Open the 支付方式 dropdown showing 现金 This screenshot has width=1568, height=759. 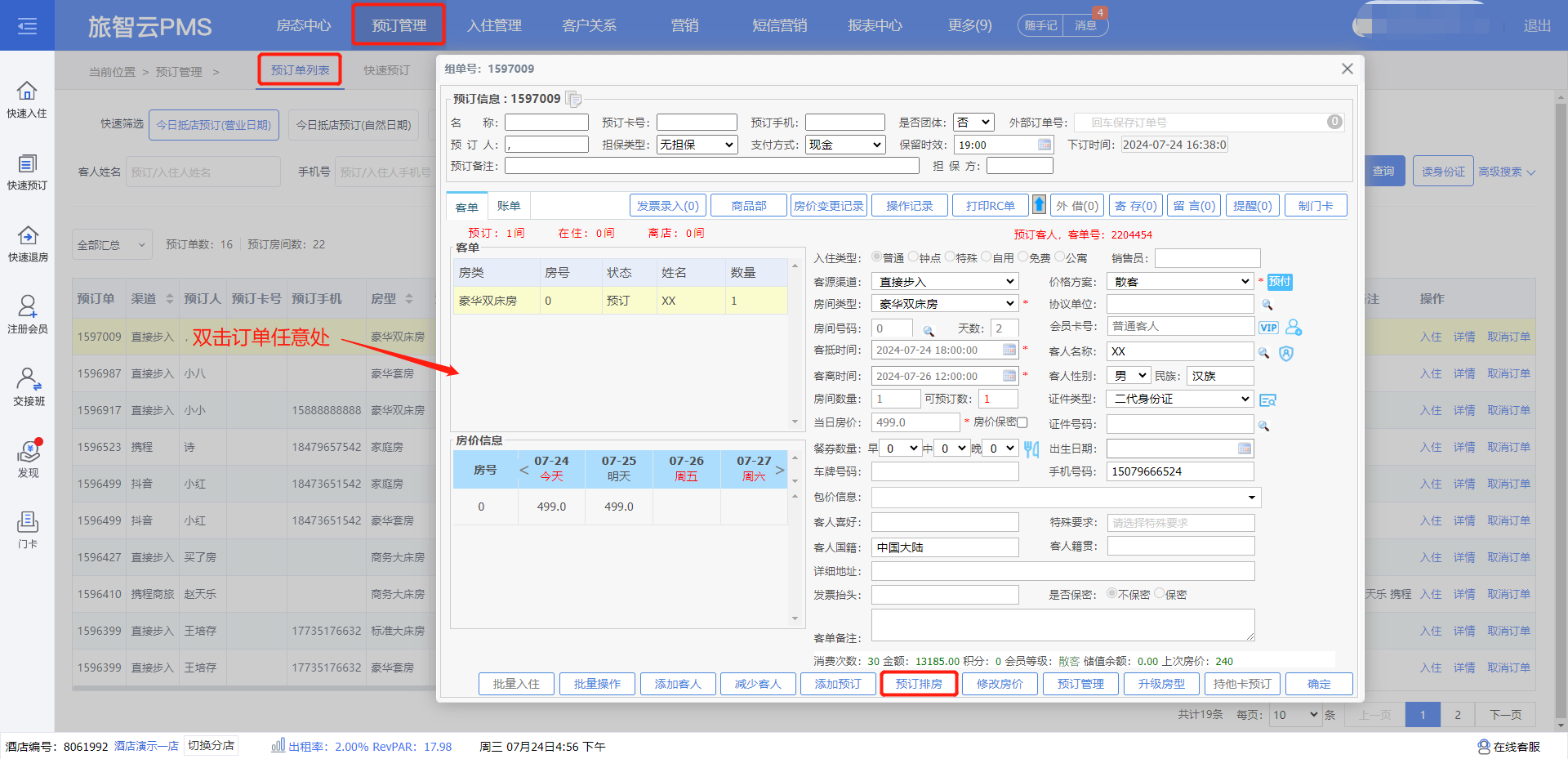845,145
